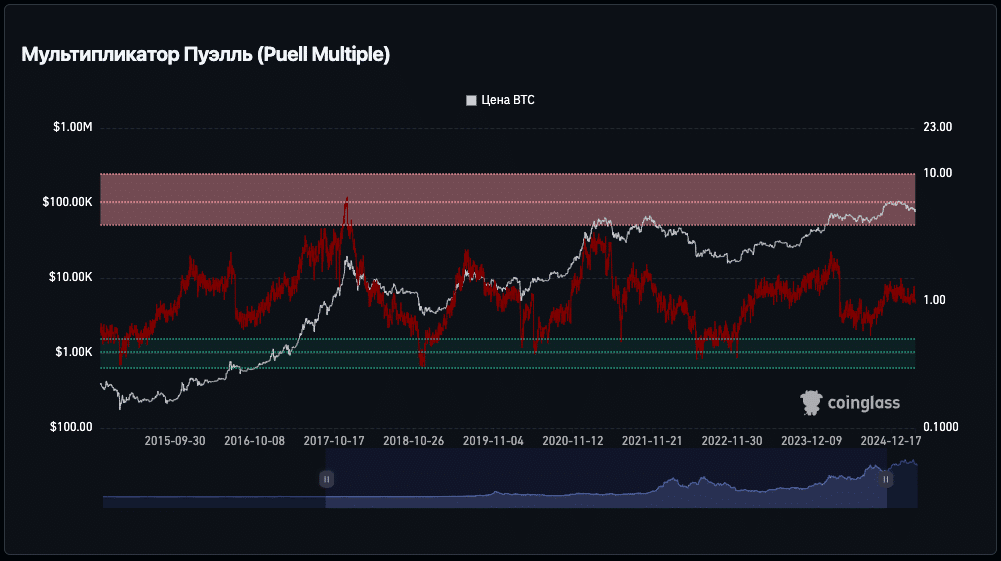The height and width of the screenshot is (561, 1001).
Task: Click the 1.00 right axis label
Action: (934, 300)
